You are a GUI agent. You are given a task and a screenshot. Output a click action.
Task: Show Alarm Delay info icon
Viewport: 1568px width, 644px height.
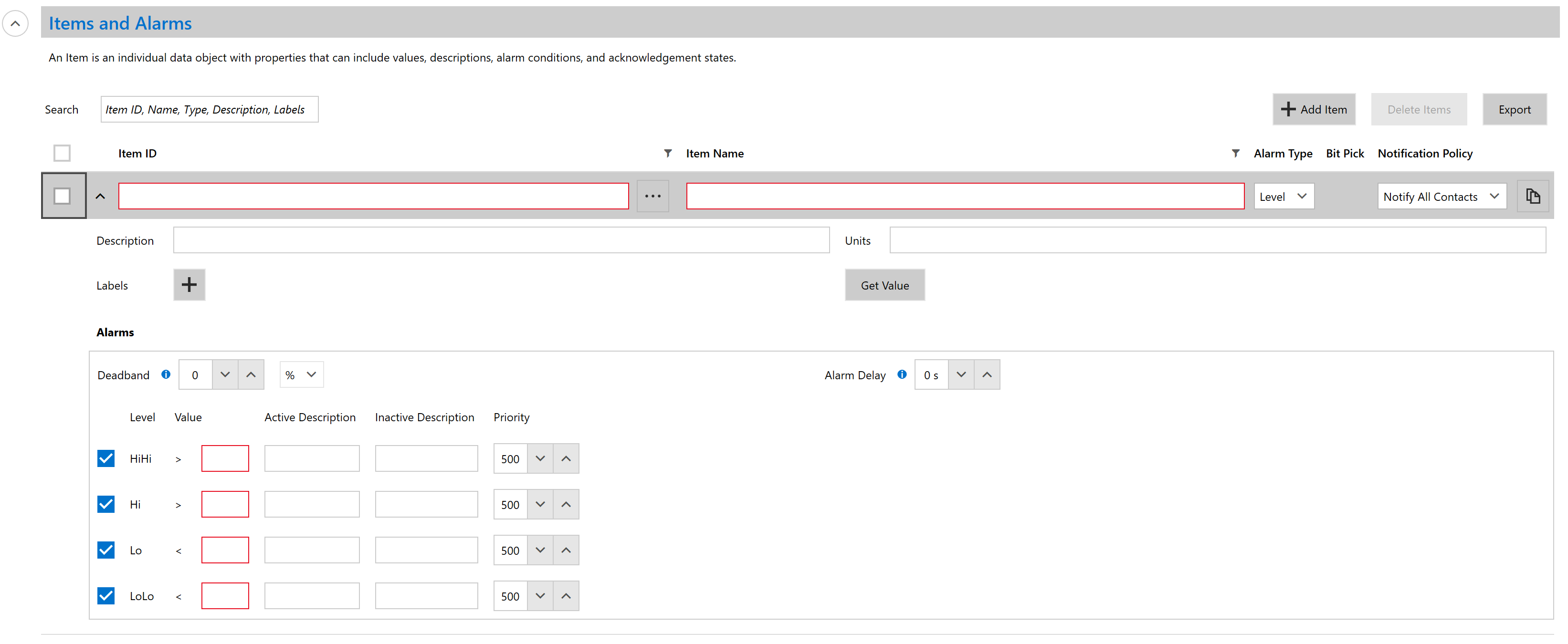click(902, 374)
